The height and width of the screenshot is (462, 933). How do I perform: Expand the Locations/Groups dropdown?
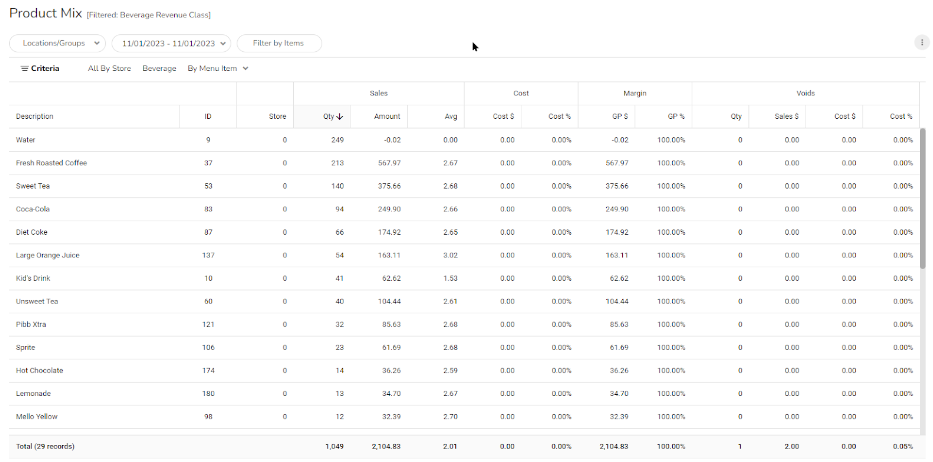[57, 43]
